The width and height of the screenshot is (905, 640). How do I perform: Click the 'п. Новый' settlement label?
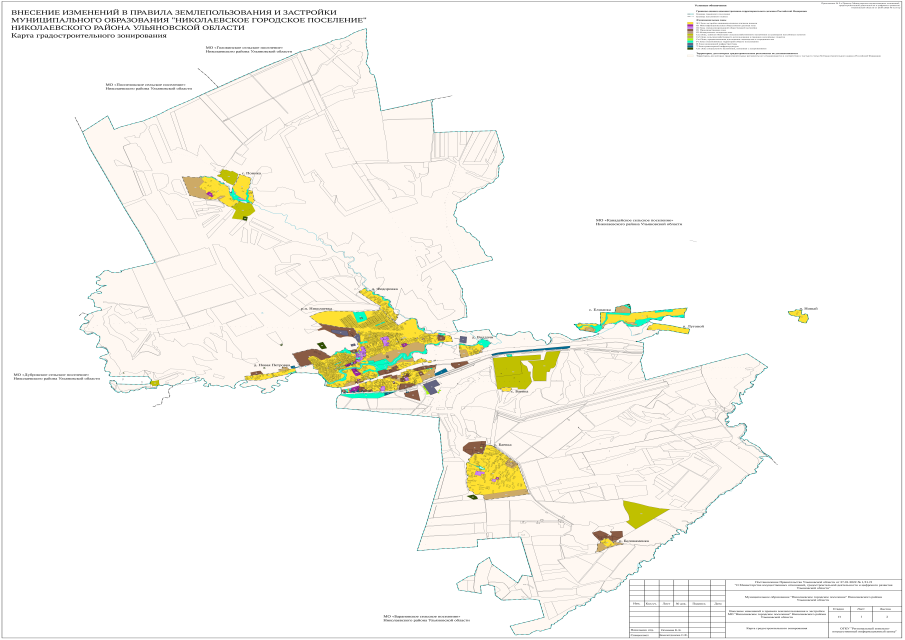tap(810, 309)
